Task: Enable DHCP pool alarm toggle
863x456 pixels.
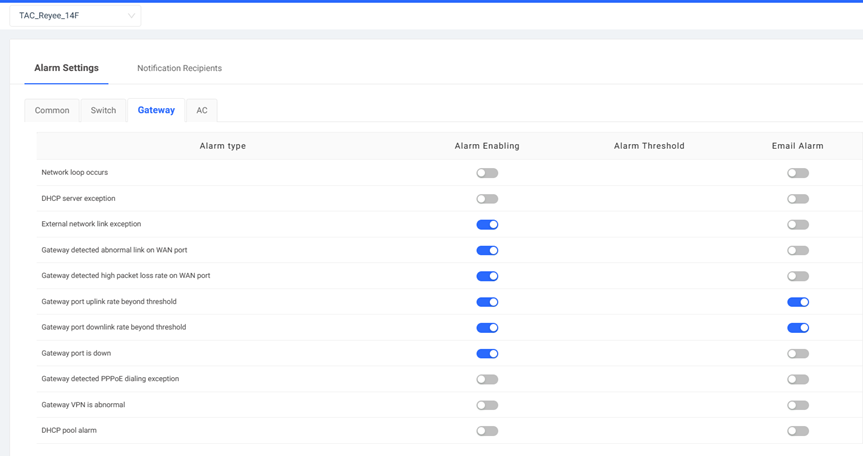Action: point(487,431)
